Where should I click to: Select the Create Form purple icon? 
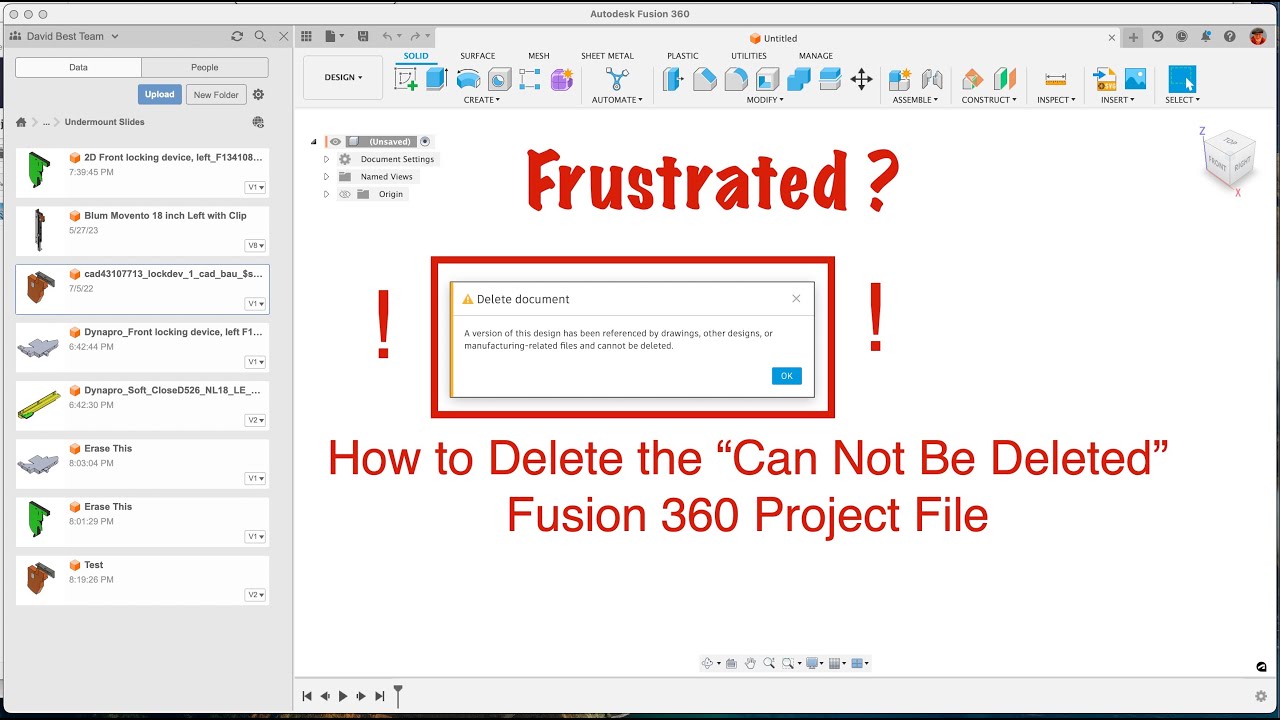[x=562, y=79]
